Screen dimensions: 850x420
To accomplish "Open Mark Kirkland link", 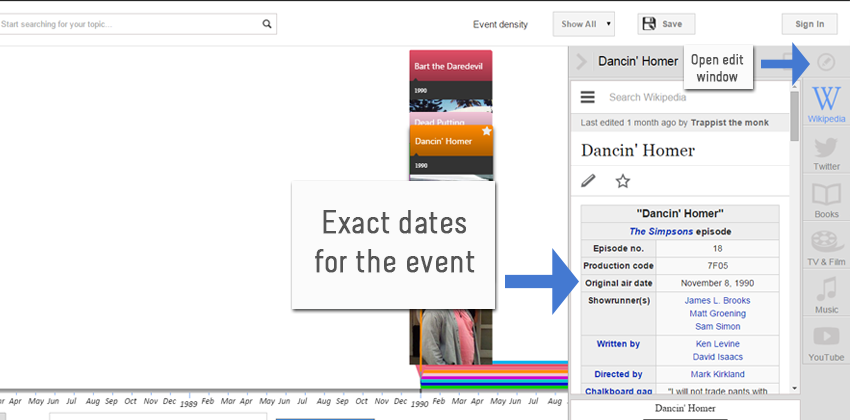I will tap(717, 374).
